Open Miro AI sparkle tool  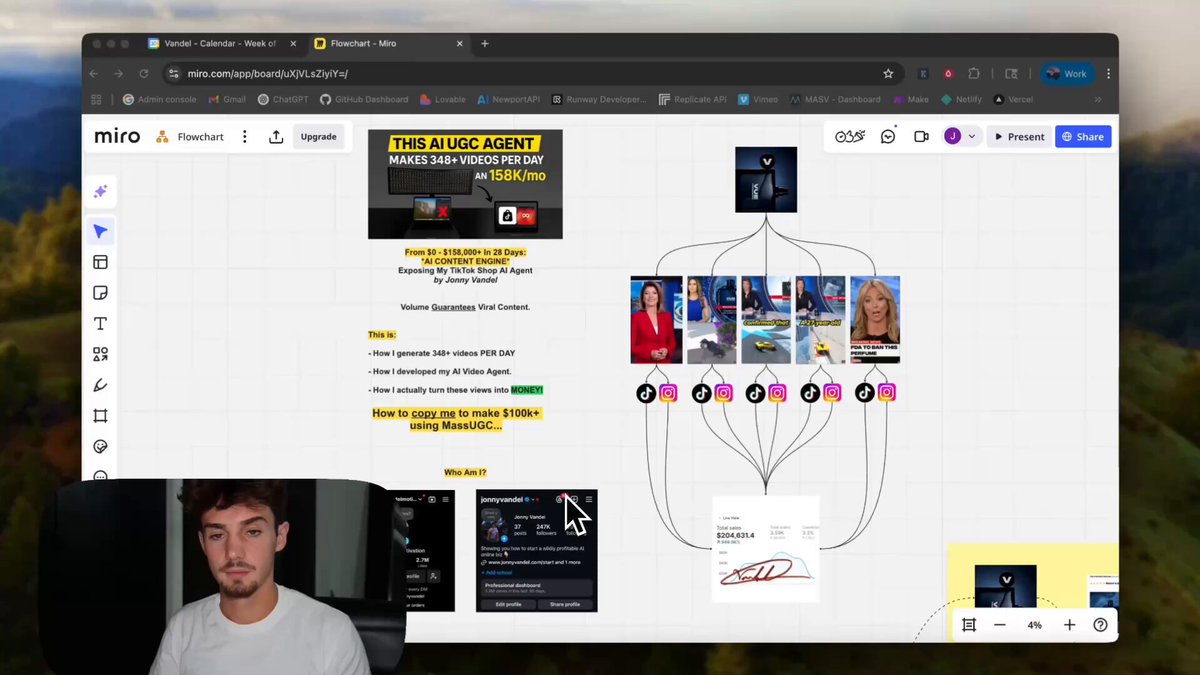click(x=100, y=192)
